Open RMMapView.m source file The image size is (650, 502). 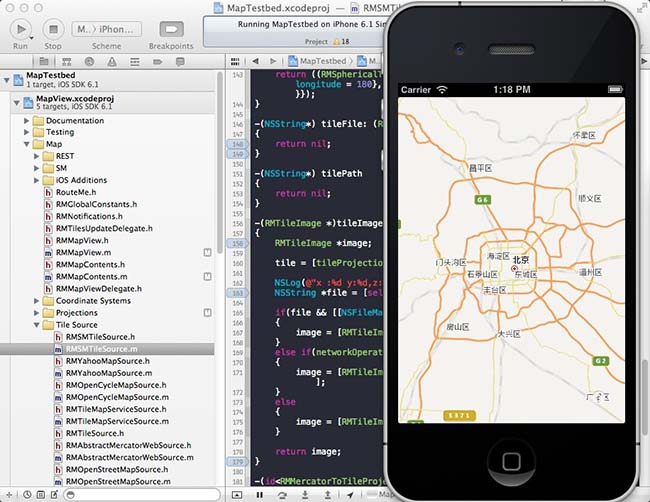(x=83, y=252)
